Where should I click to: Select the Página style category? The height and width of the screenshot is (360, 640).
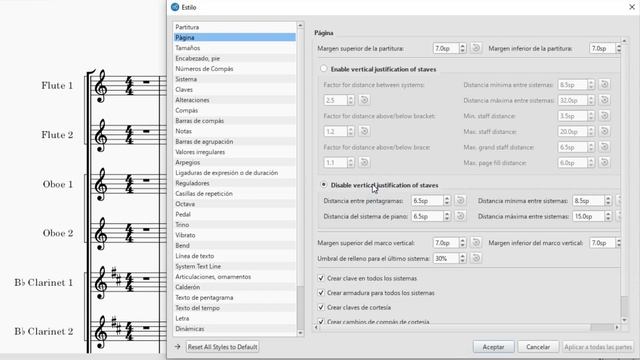pos(235,37)
